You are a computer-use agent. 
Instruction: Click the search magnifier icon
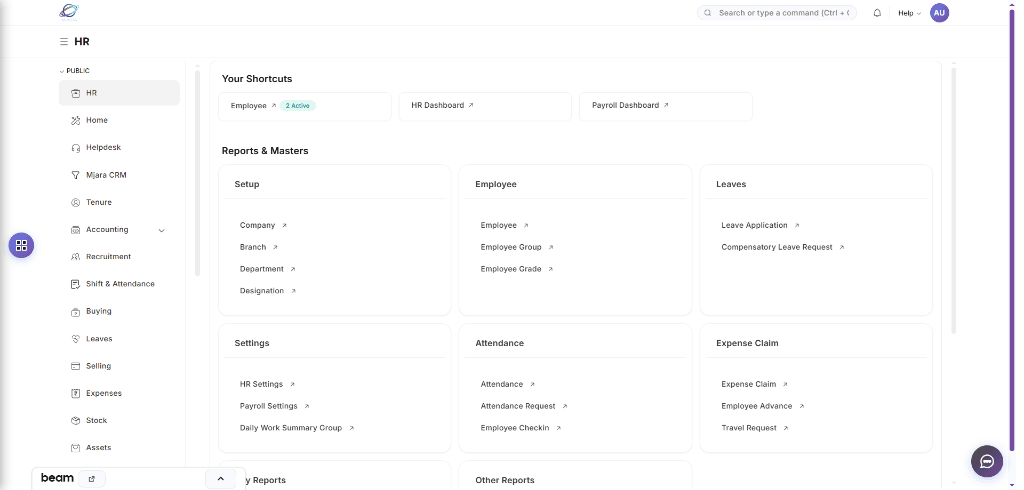click(x=707, y=13)
